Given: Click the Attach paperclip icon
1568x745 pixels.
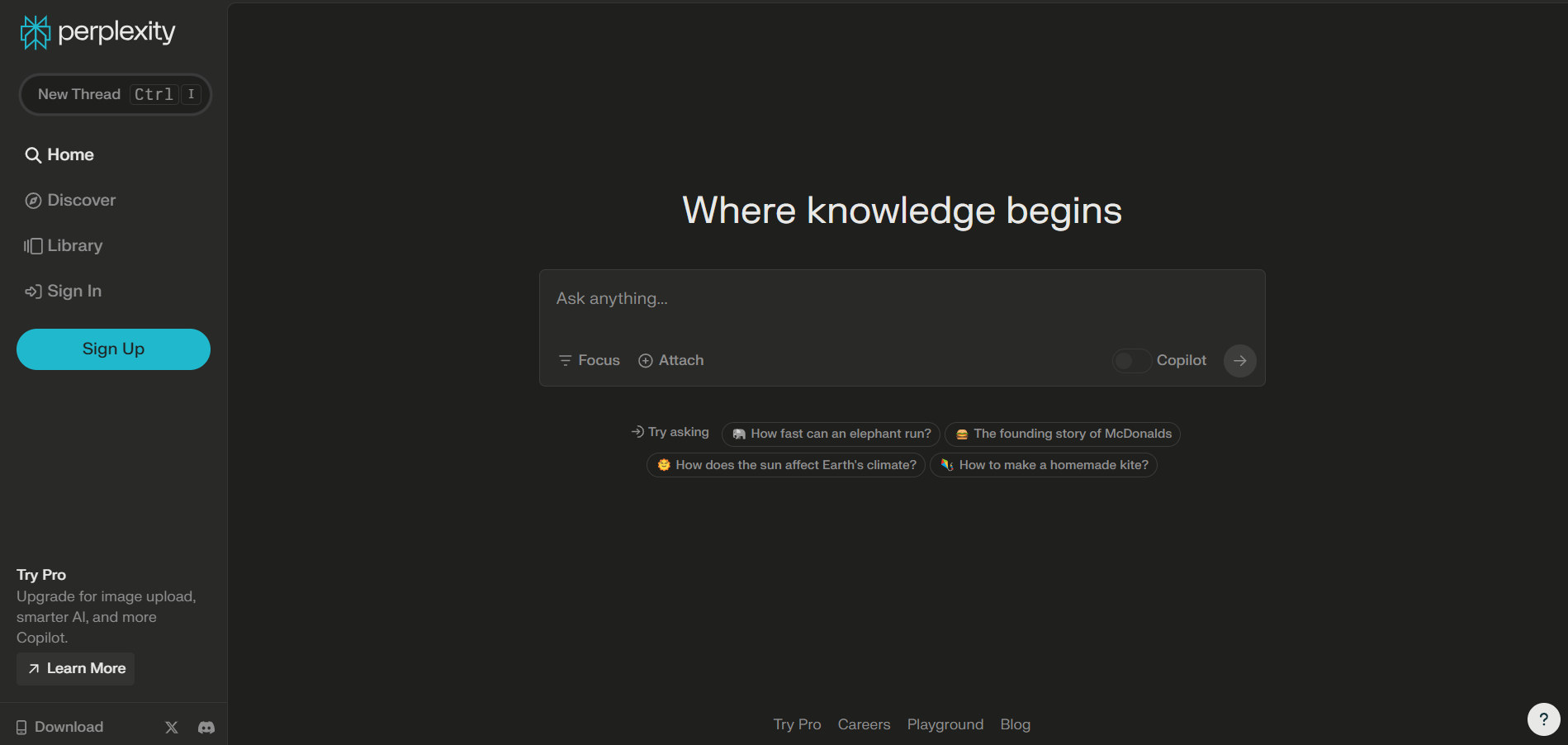Looking at the screenshot, I should point(645,361).
